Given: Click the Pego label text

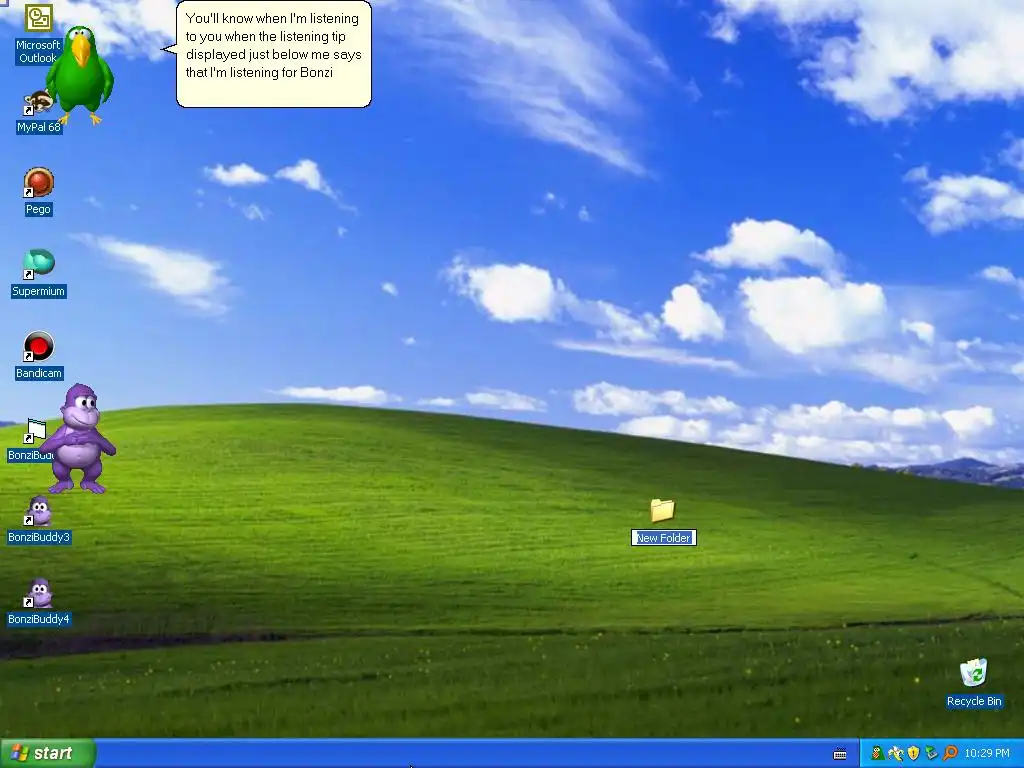Looking at the screenshot, I should (x=38, y=210).
